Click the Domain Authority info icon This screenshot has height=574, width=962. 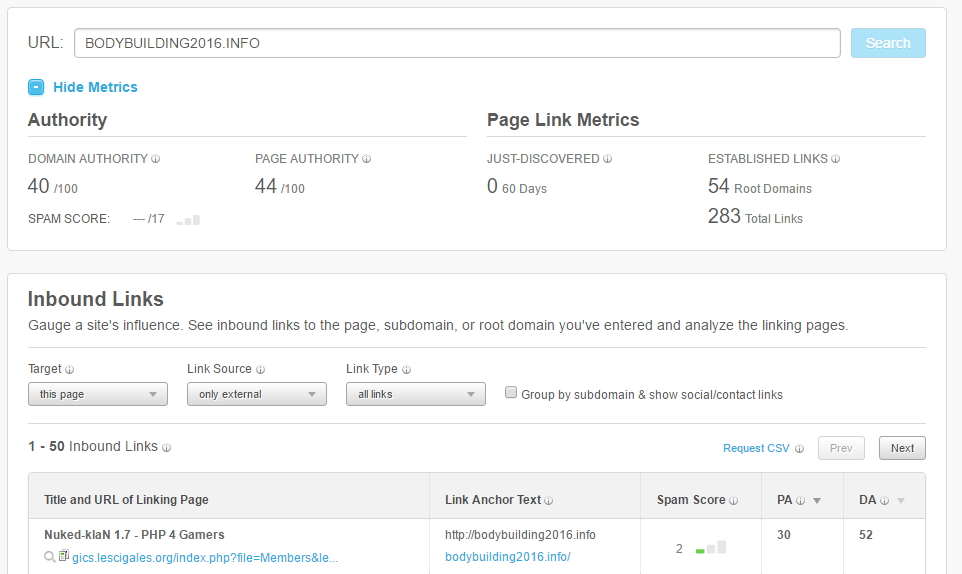coord(156,159)
